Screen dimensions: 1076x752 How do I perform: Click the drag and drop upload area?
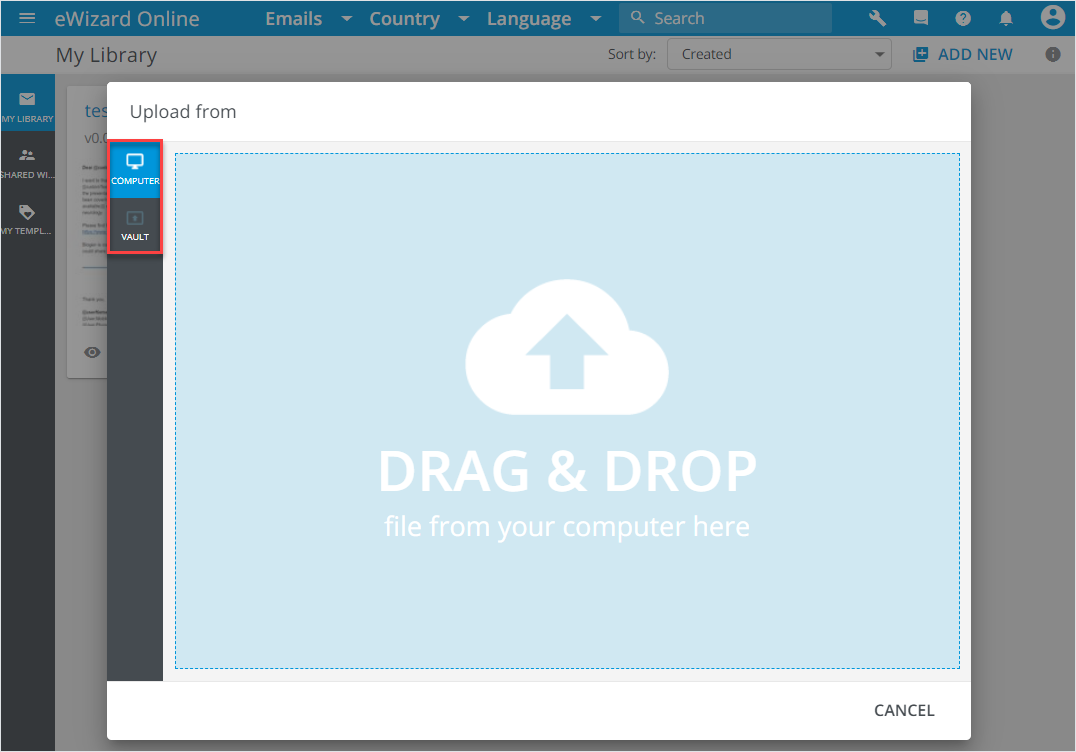567,410
